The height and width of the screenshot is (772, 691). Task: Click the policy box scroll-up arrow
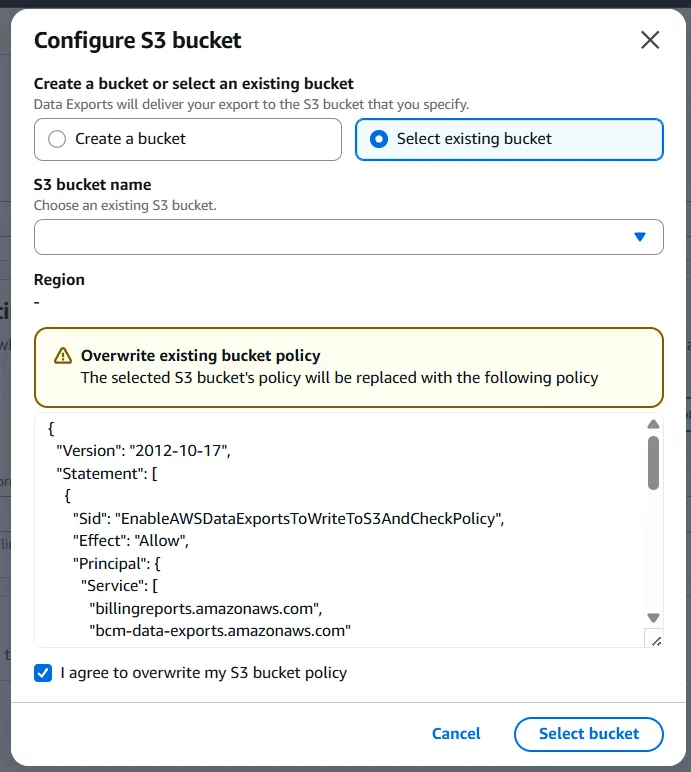653,424
